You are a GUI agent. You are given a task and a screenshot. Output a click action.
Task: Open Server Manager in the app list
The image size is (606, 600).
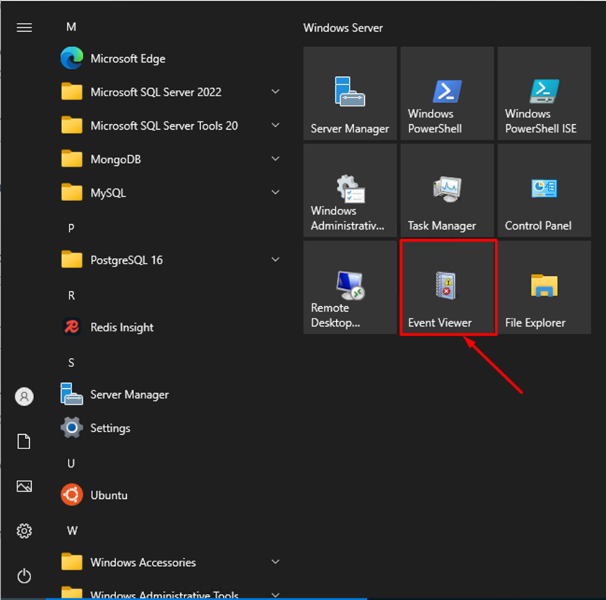click(170, 394)
